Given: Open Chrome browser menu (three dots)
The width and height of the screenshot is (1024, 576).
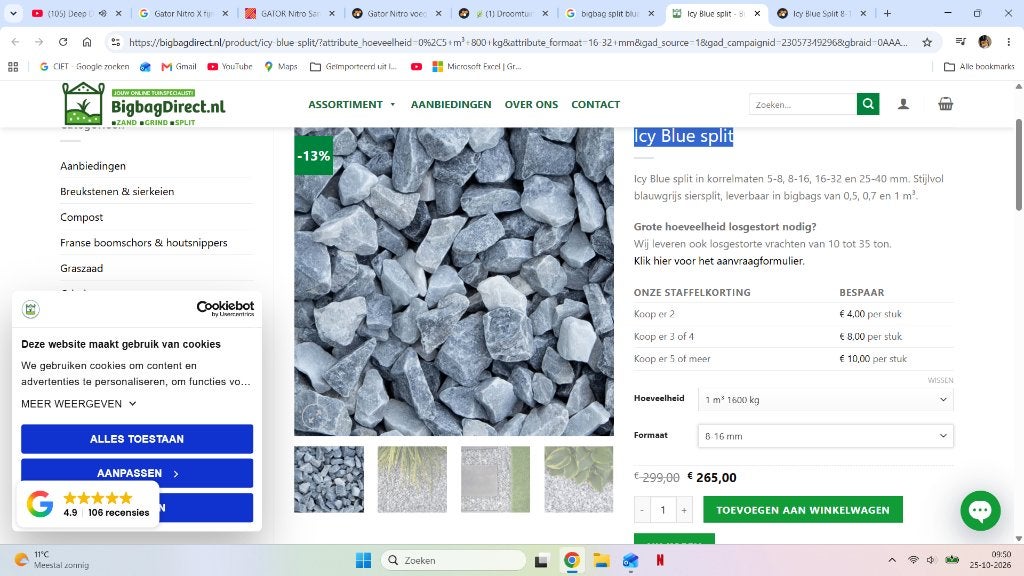Looking at the screenshot, I should (1008, 42).
